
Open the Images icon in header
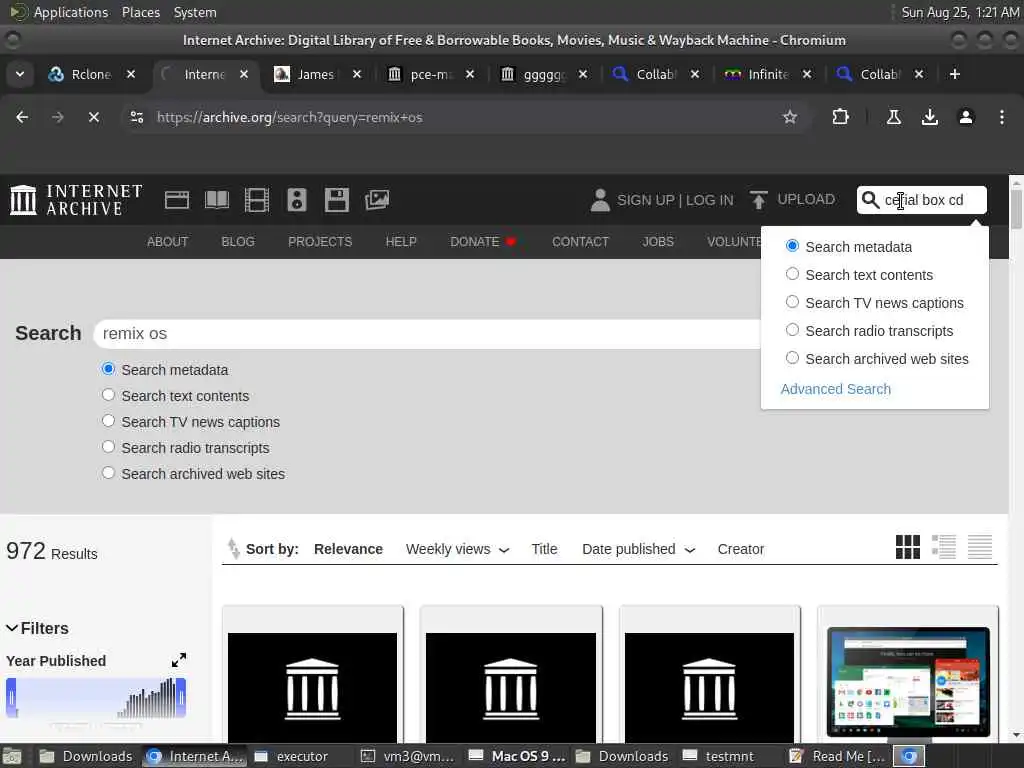point(377,200)
